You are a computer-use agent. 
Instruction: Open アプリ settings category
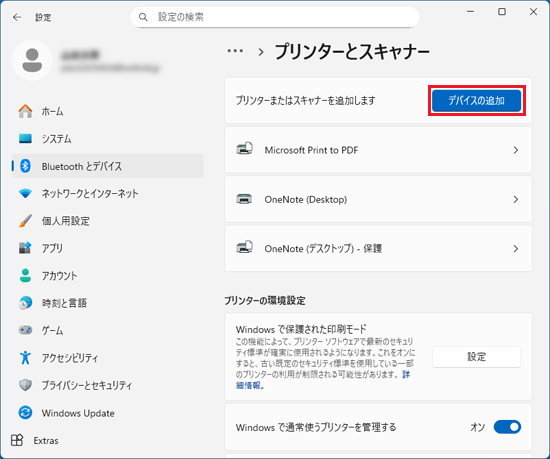[x=108, y=248]
